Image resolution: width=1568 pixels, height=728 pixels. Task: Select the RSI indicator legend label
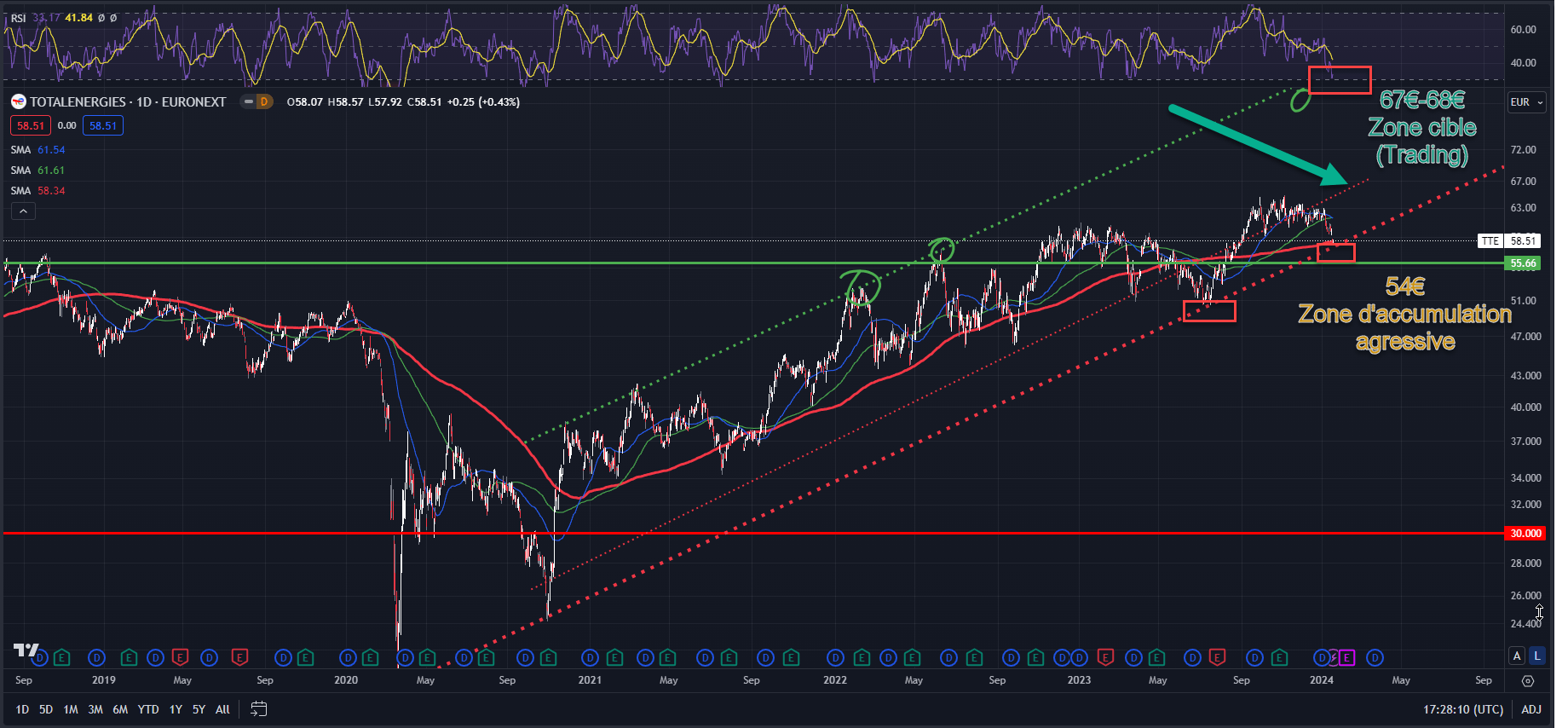[x=18, y=18]
